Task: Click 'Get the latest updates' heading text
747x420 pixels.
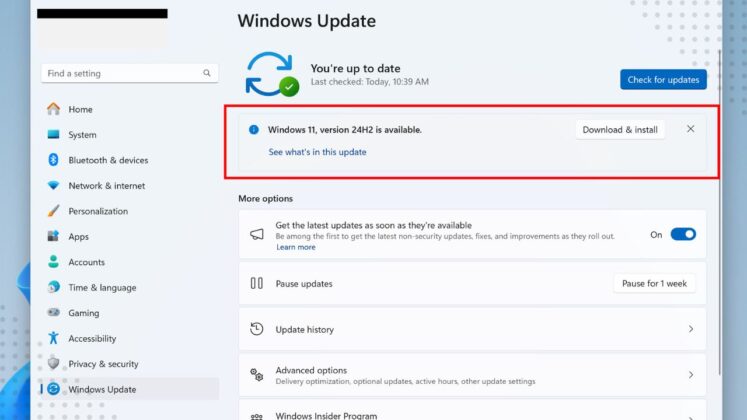Action: pyautogui.click(x=374, y=225)
